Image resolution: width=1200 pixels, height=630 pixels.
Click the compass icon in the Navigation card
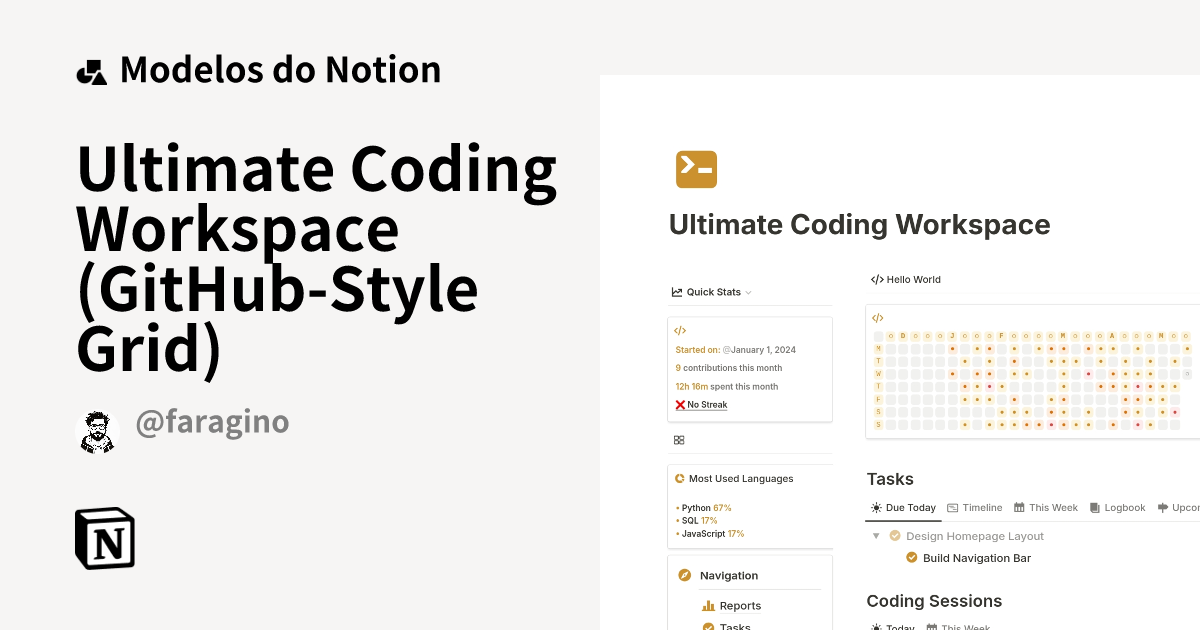[x=685, y=575]
